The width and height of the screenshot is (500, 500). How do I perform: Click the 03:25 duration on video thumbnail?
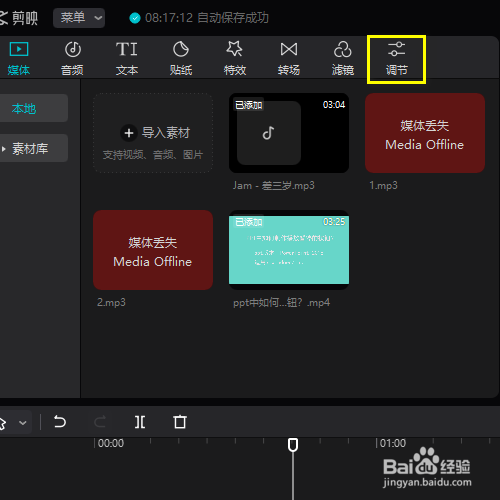(x=334, y=222)
